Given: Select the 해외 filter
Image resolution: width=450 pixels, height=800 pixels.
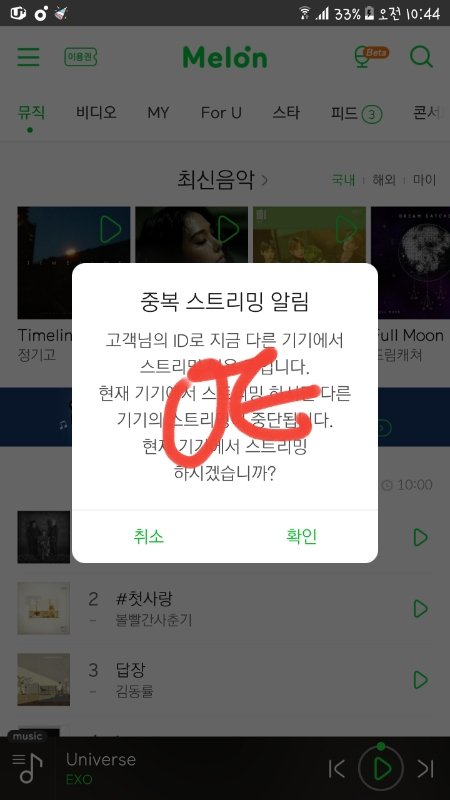Looking at the screenshot, I should click(x=384, y=180).
